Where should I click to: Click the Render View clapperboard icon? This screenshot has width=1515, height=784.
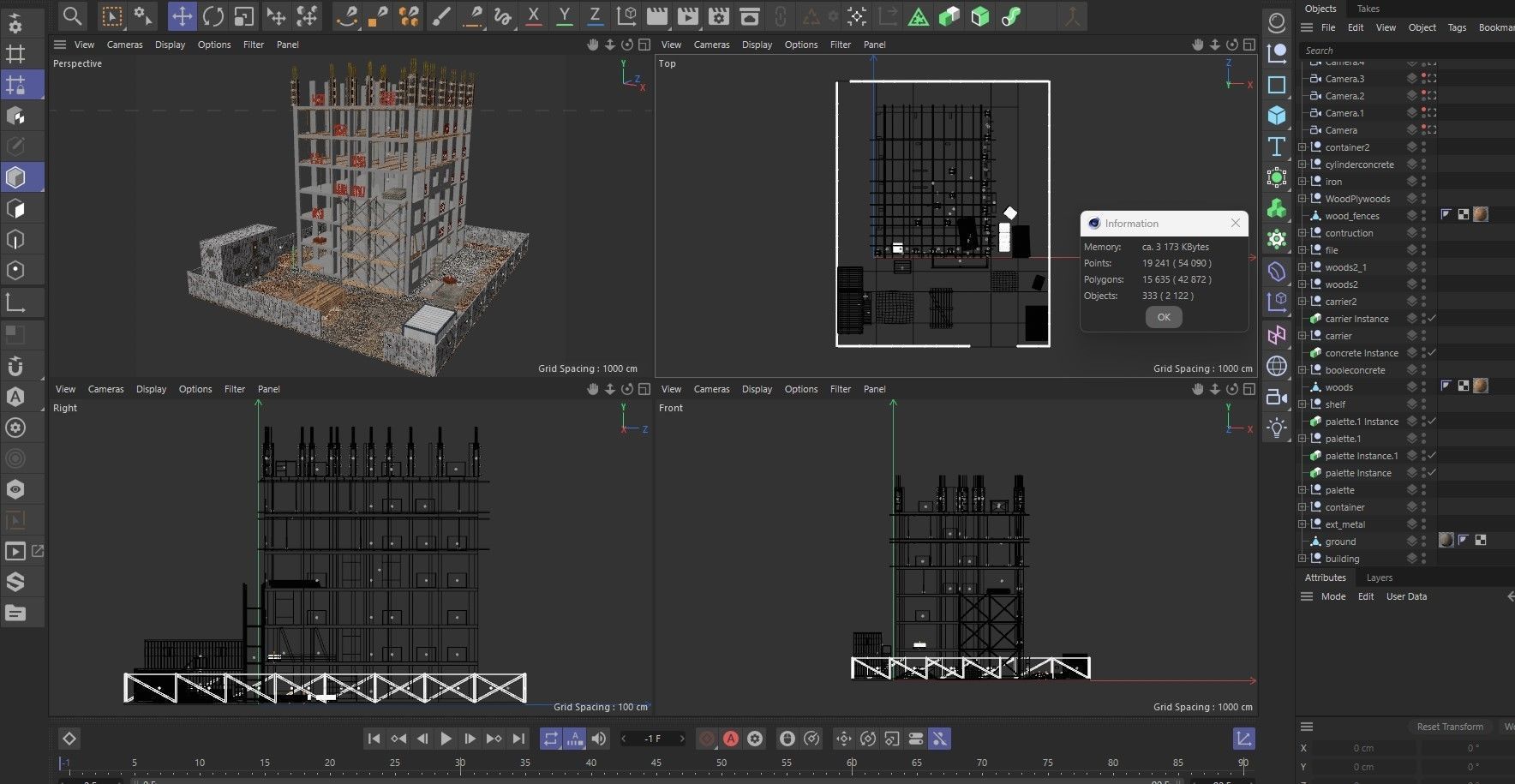click(x=657, y=15)
